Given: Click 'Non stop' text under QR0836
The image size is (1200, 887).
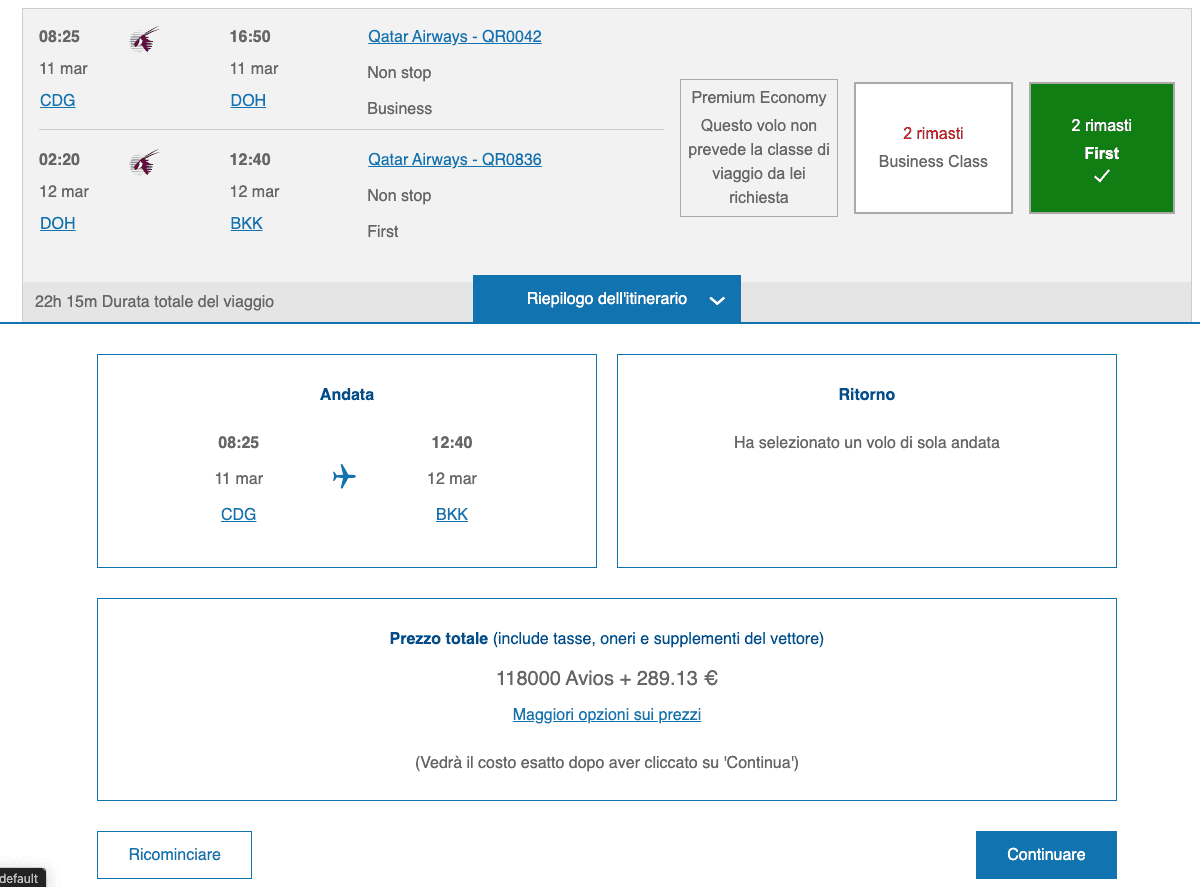Looking at the screenshot, I should [399, 195].
